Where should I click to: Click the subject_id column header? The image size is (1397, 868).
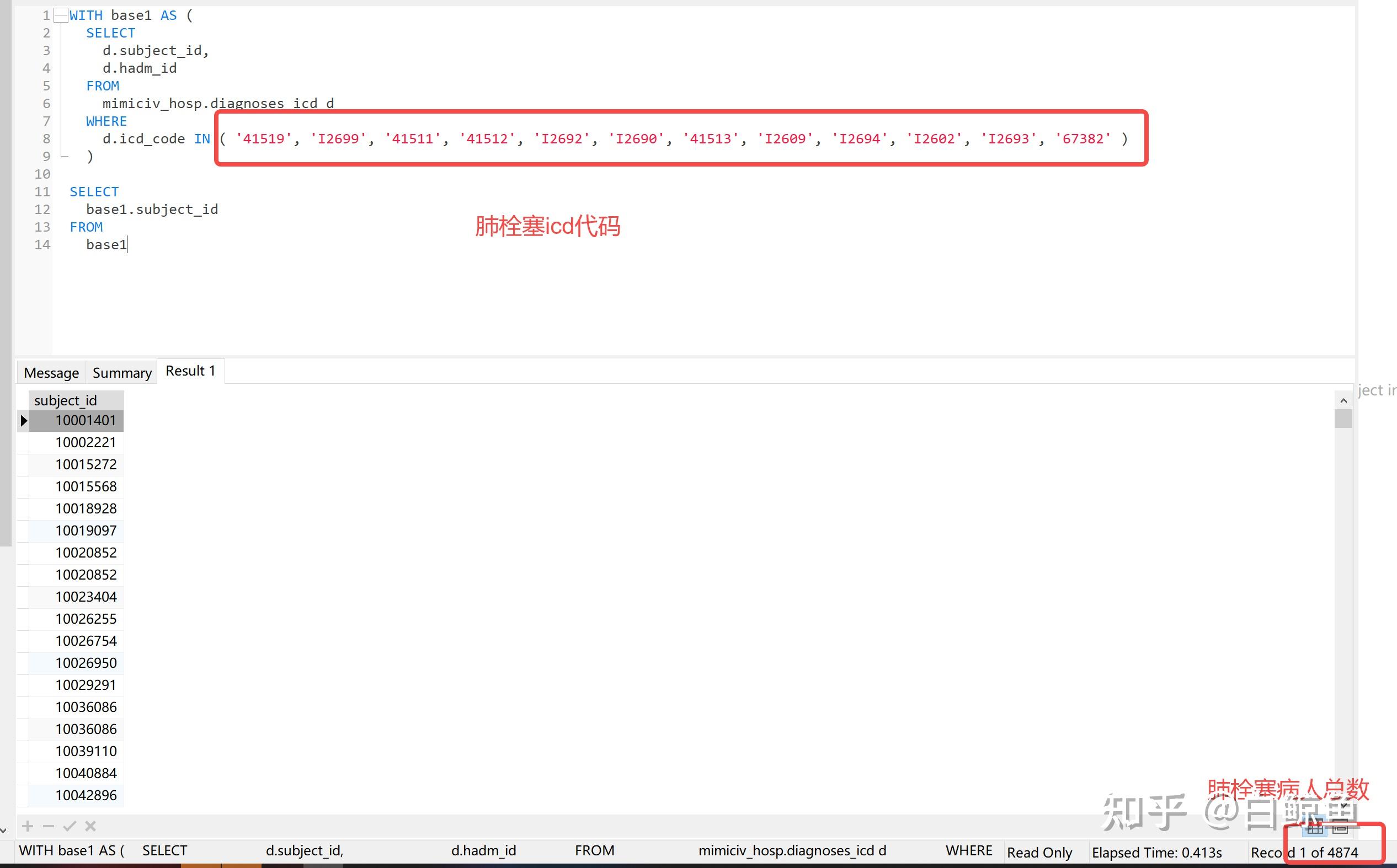tap(65, 400)
